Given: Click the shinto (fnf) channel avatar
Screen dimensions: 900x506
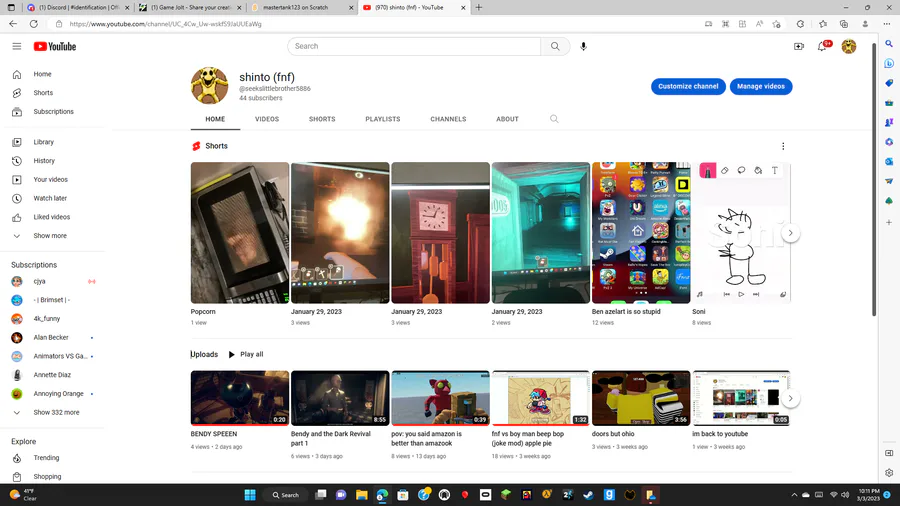Looking at the screenshot, I should click(x=210, y=85).
